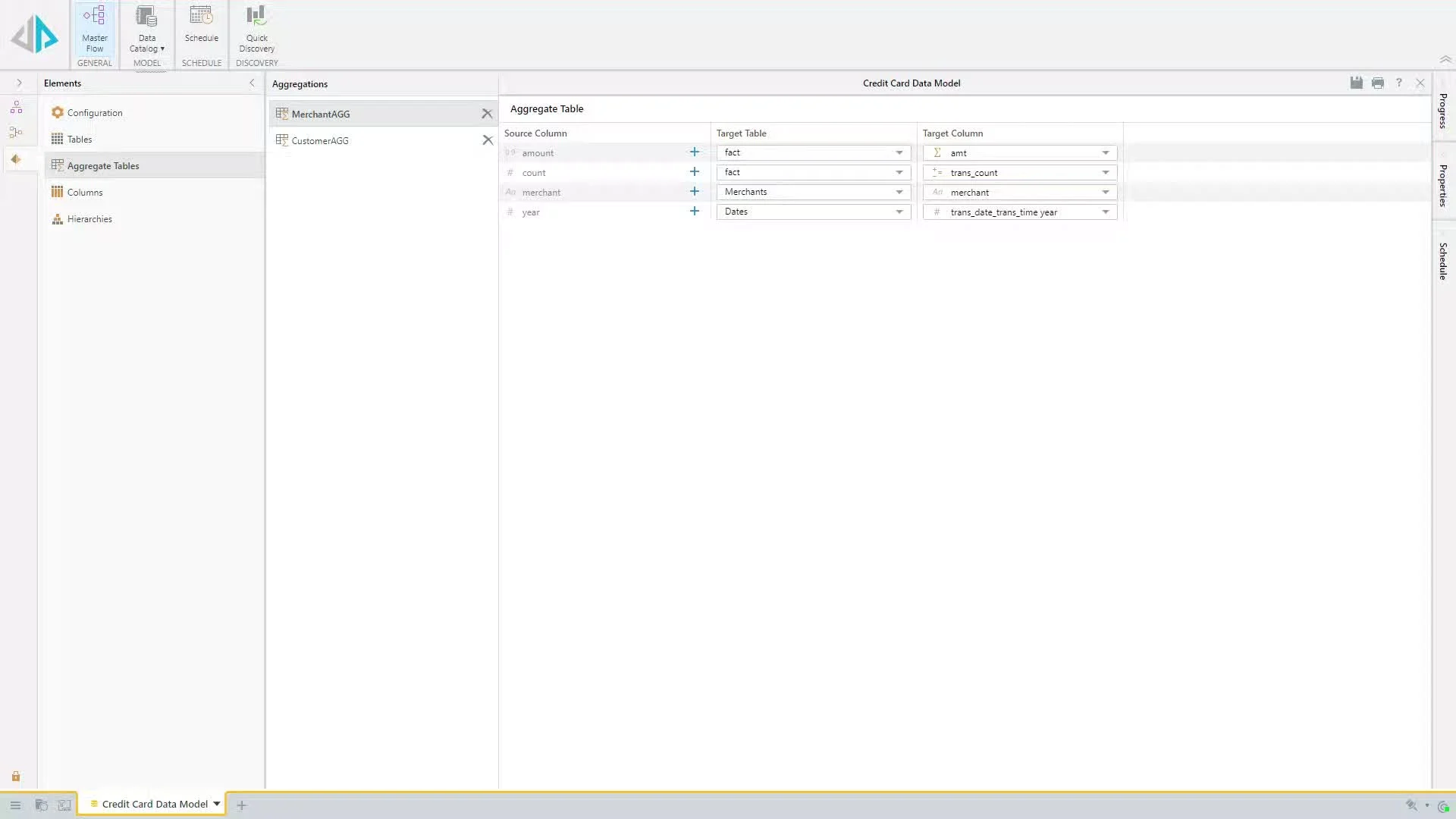The height and width of the screenshot is (819, 1456).
Task: Collapse the Elements panel
Action: pyautogui.click(x=252, y=83)
